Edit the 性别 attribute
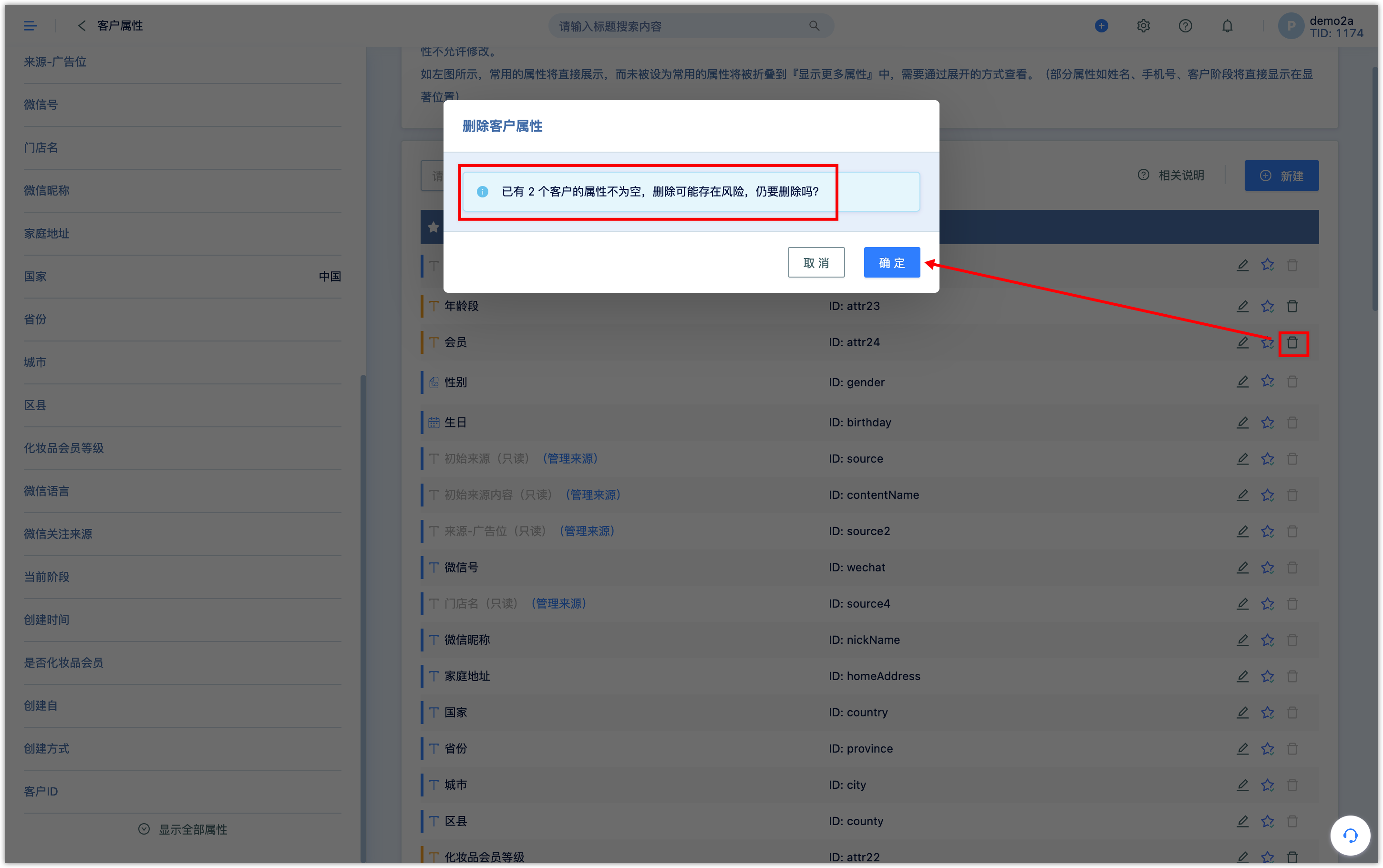This screenshot has width=1383, height=868. 1242,381
